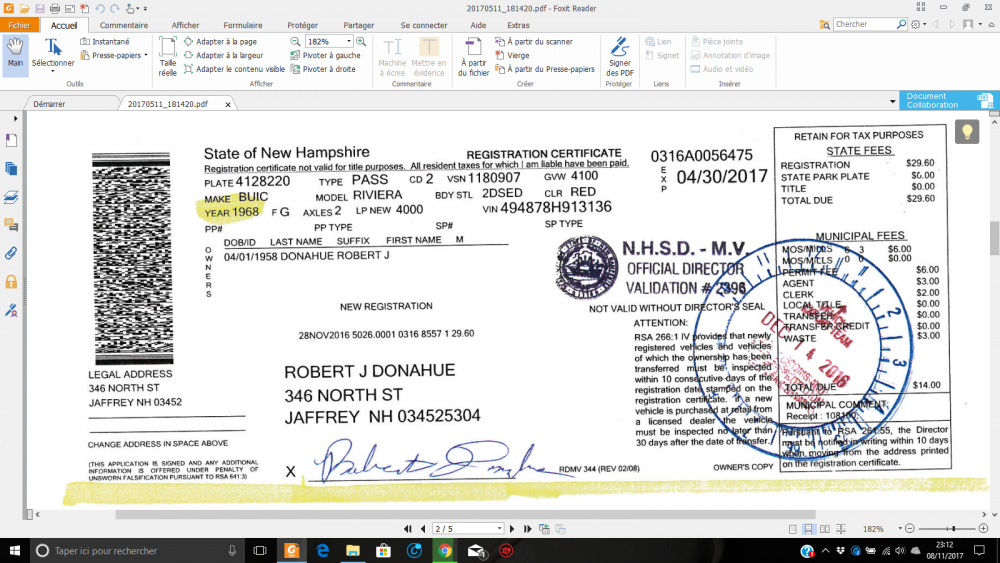This screenshot has height=563, width=1000.
Task: Open the advanced folder search icon
Action: tap(825, 24)
